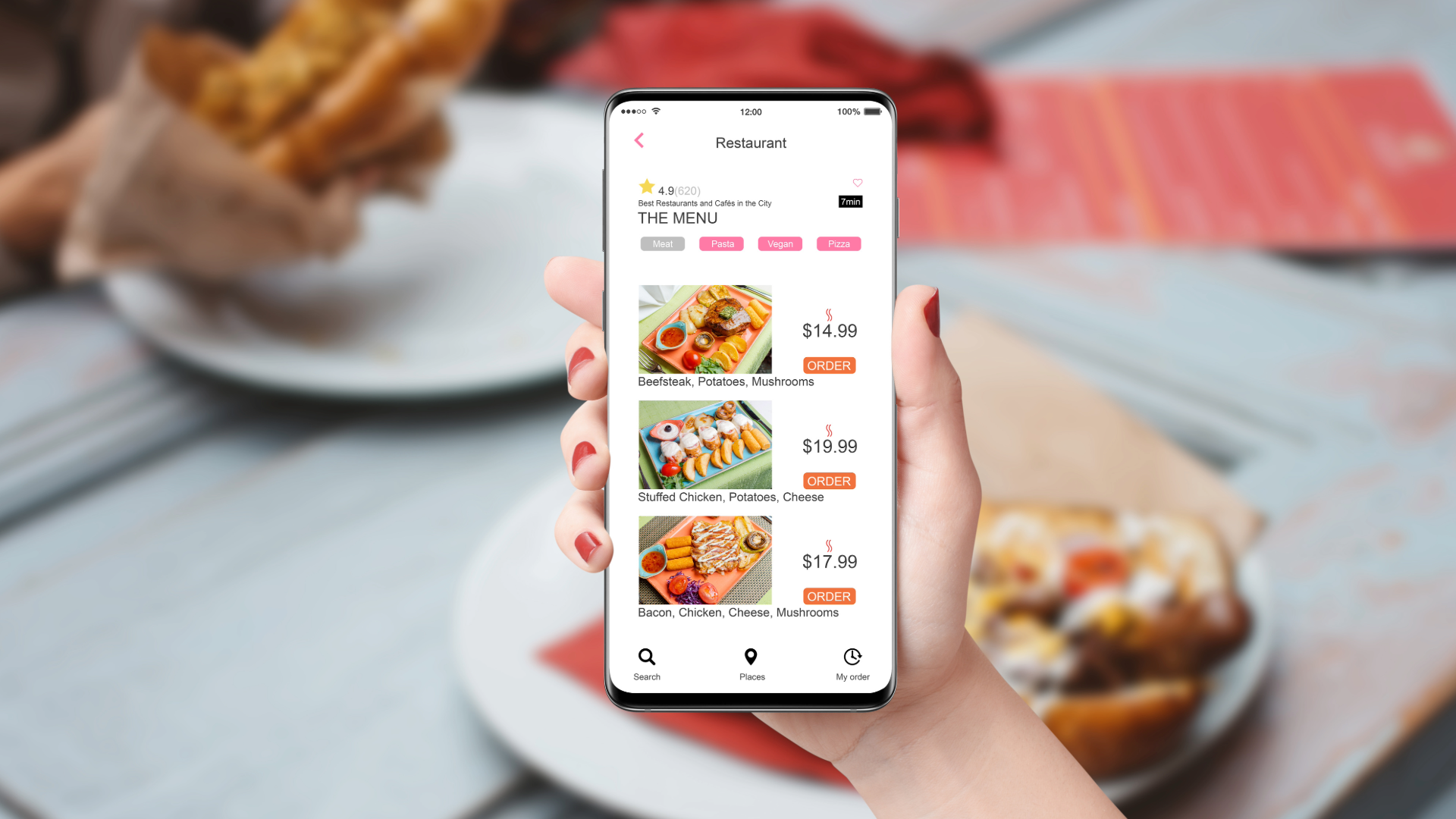Click ORDER button for Stuffed Chicken dish
1456x819 pixels.
coord(828,481)
